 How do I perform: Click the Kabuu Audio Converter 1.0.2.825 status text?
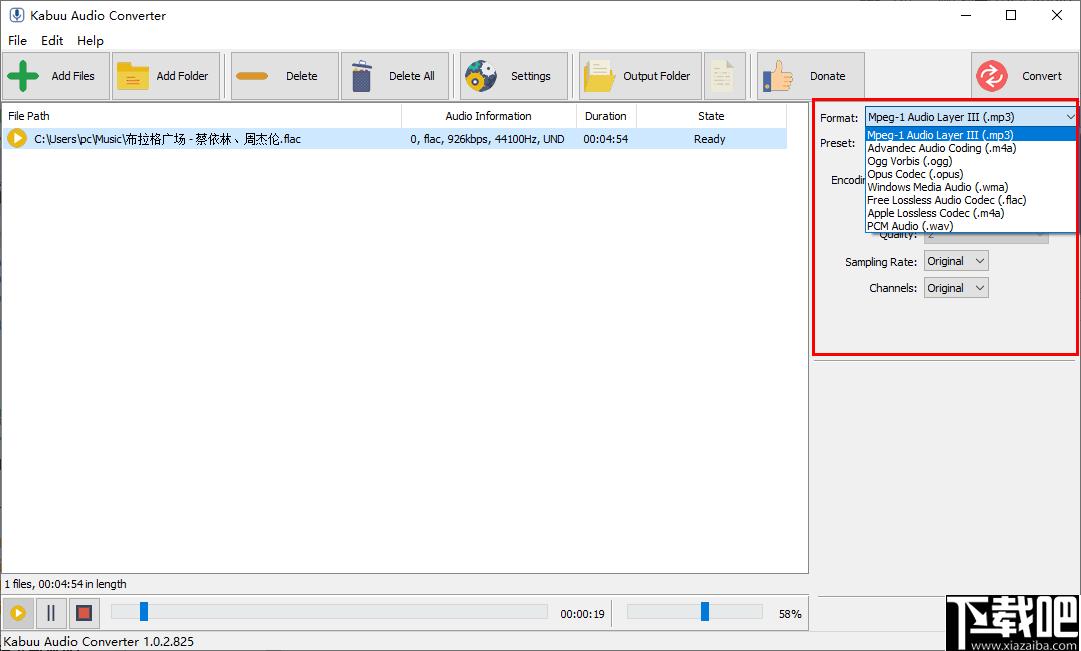tap(99, 641)
